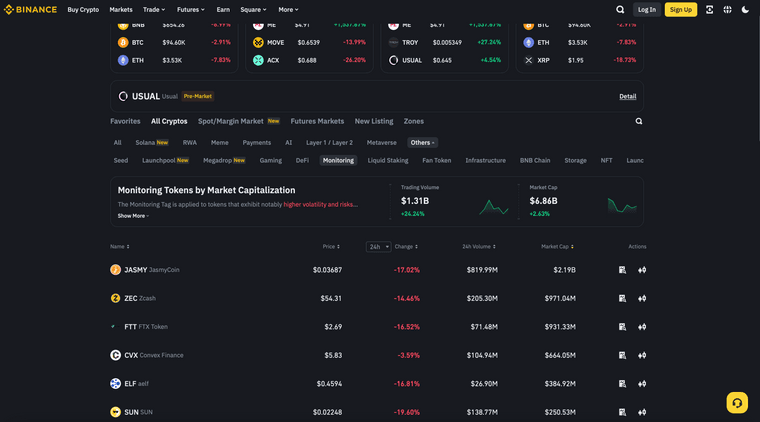
Task: Expand Show More description text
Action: point(133,216)
